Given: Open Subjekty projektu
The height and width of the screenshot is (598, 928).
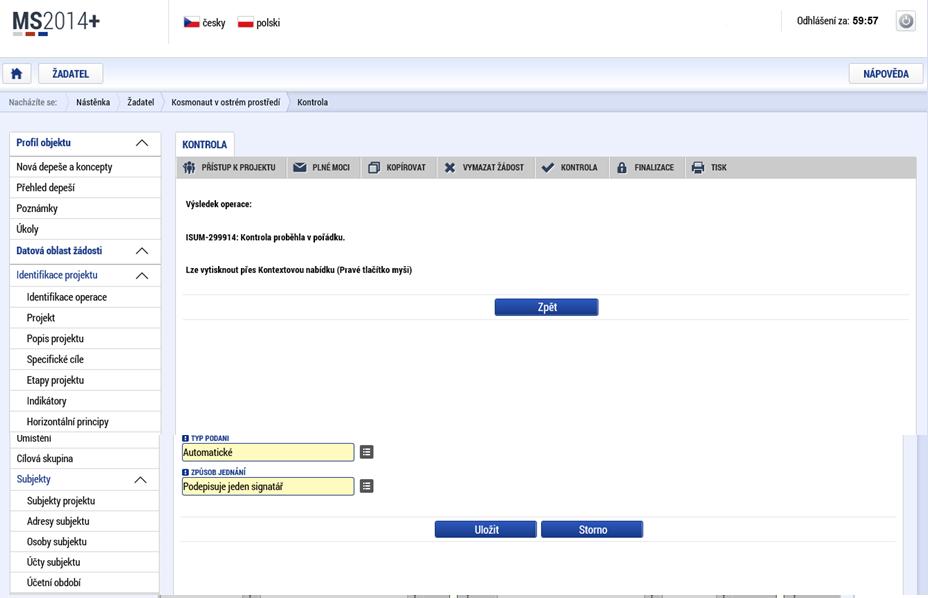Looking at the screenshot, I should [85, 501].
